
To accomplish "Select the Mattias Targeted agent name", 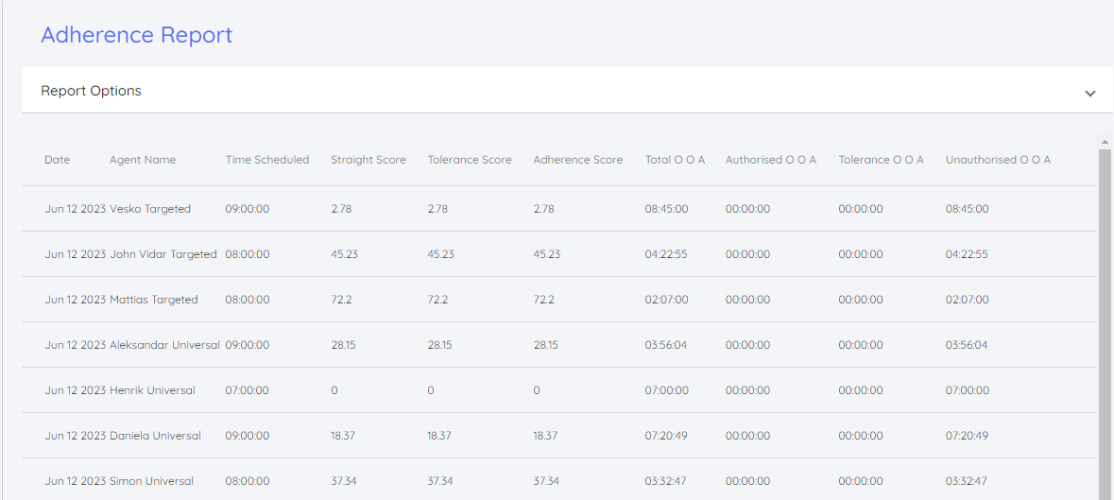I will pyautogui.click(x=154, y=300).
